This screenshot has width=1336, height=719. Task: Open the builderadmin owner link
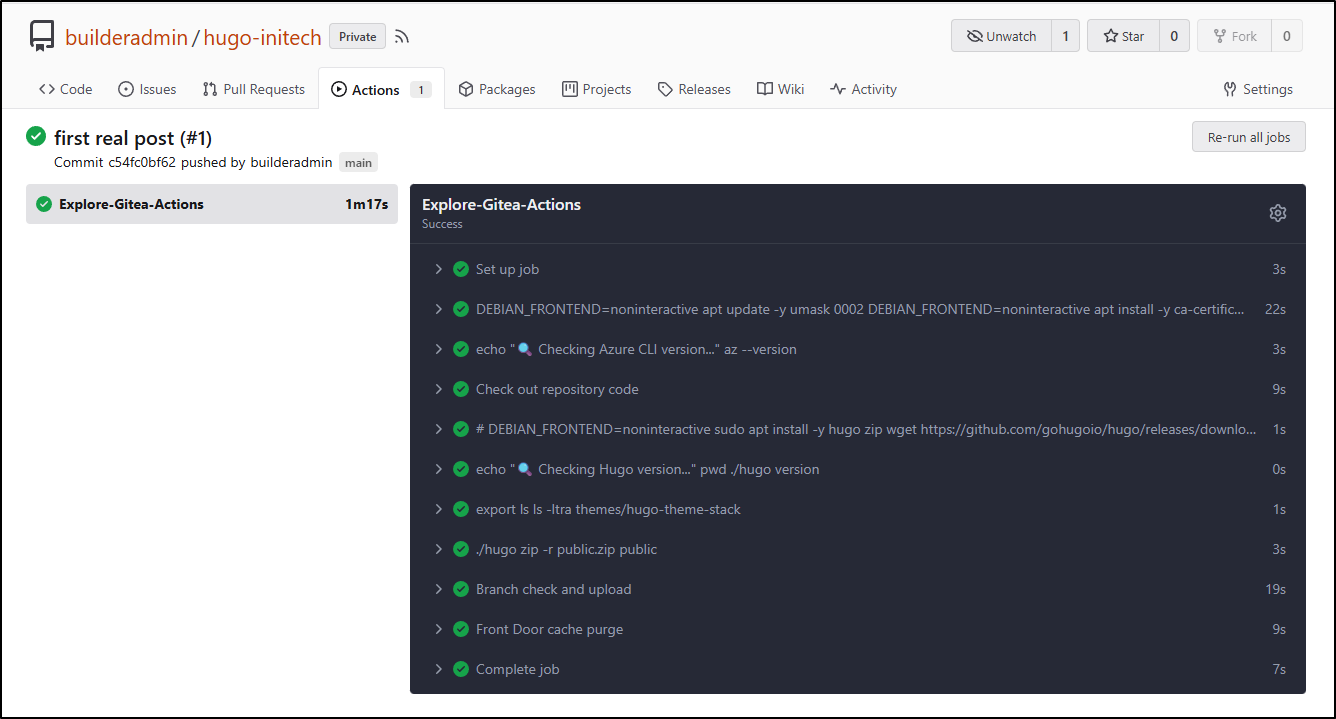point(126,37)
